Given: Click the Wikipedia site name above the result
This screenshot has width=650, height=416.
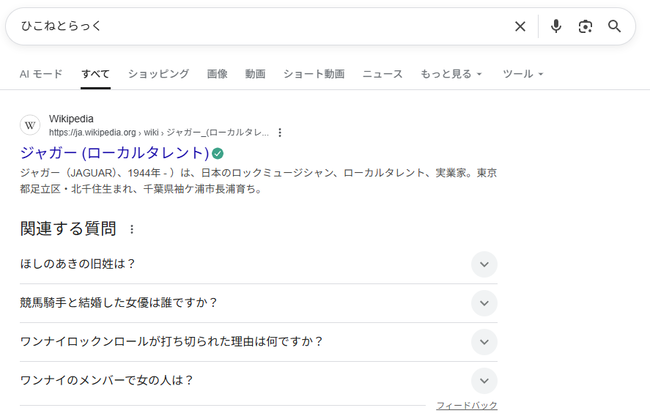Looking at the screenshot, I should (x=71, y=119).
